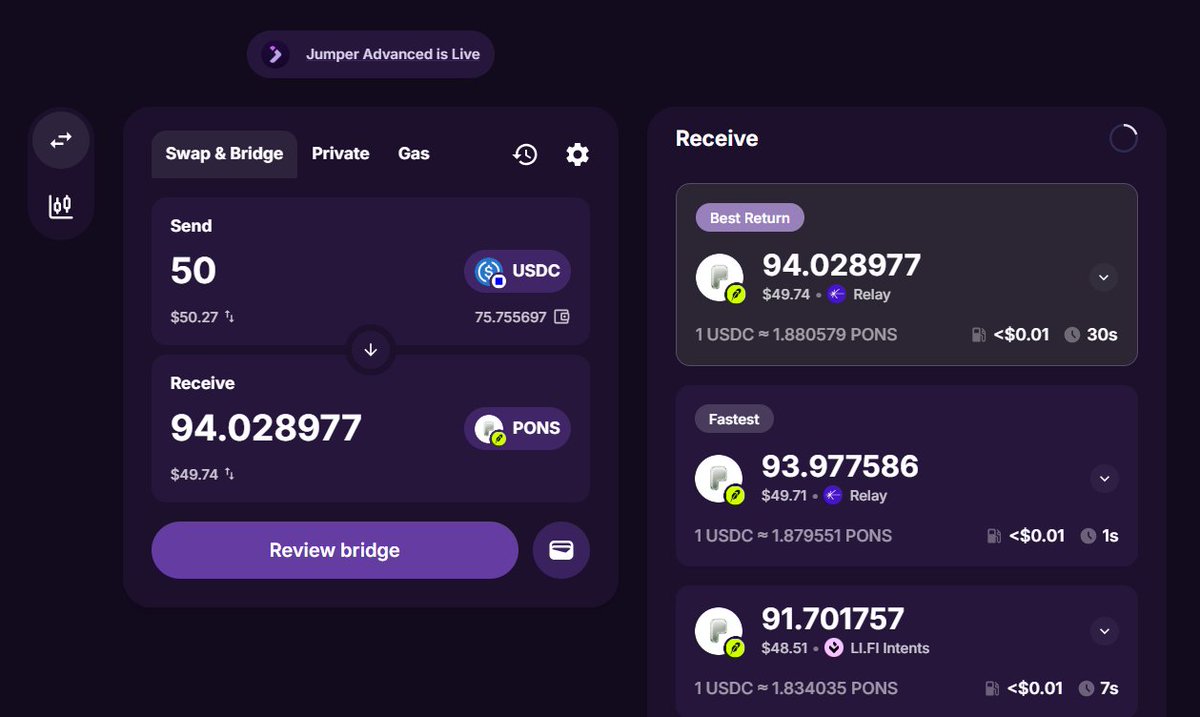The width and height of the screenshot is (1200, 717).
Task: Select the Fastest route card
Action: point(906,476)
